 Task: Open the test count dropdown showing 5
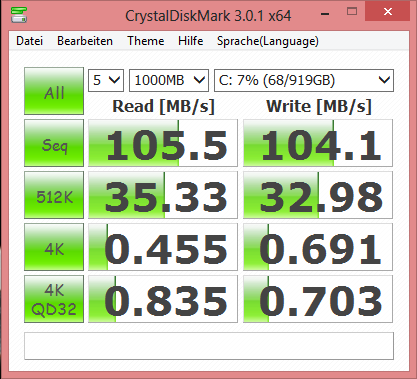(106, 80)
